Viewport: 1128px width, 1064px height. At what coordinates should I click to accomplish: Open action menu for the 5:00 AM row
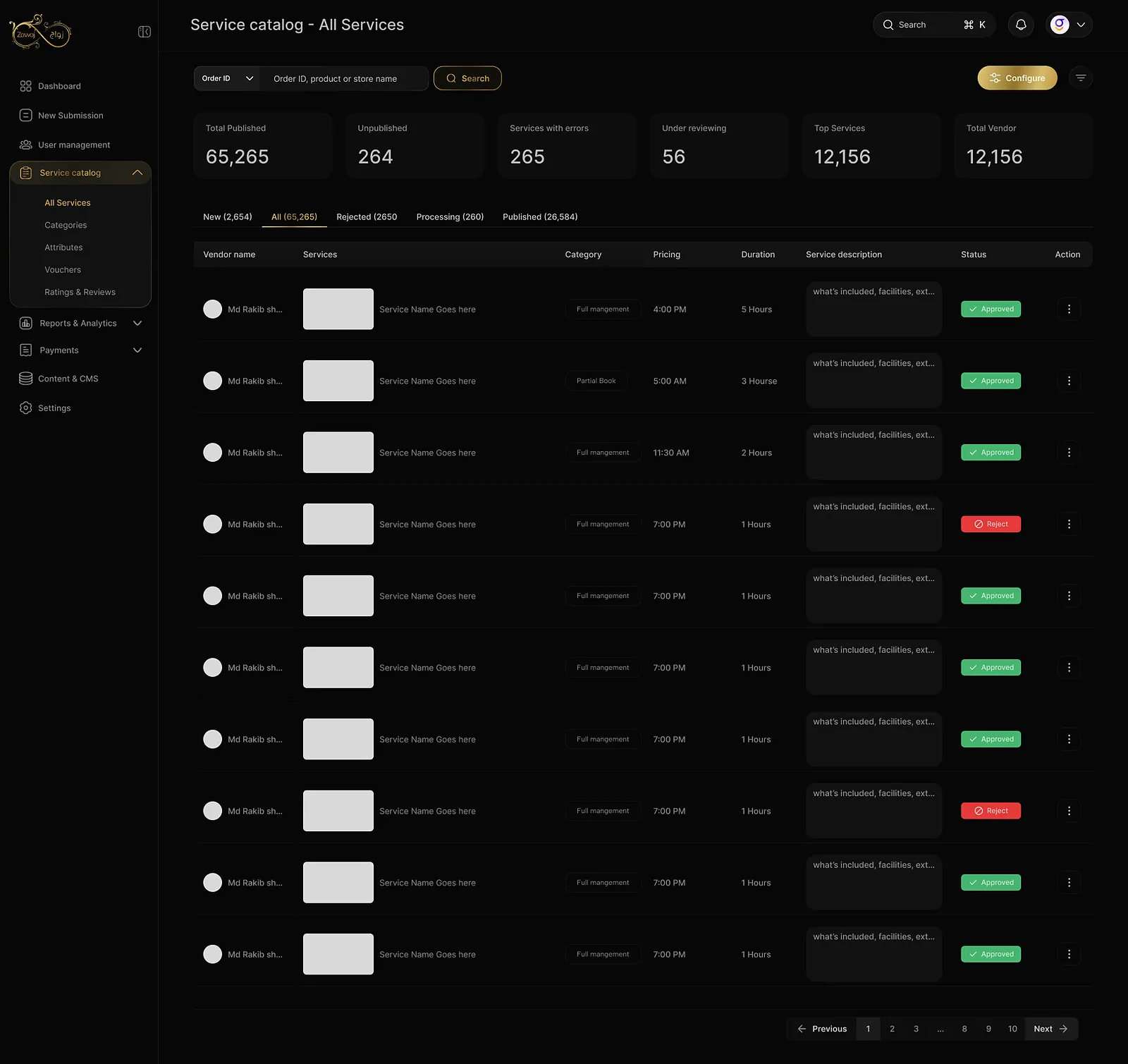(x=1069, y=381)
